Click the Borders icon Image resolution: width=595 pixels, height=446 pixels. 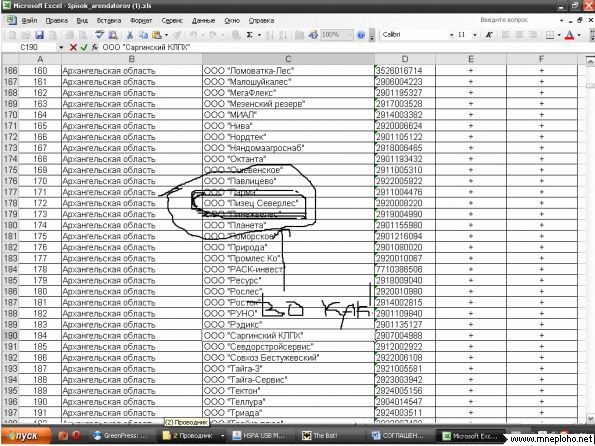[x=549, y=35]
